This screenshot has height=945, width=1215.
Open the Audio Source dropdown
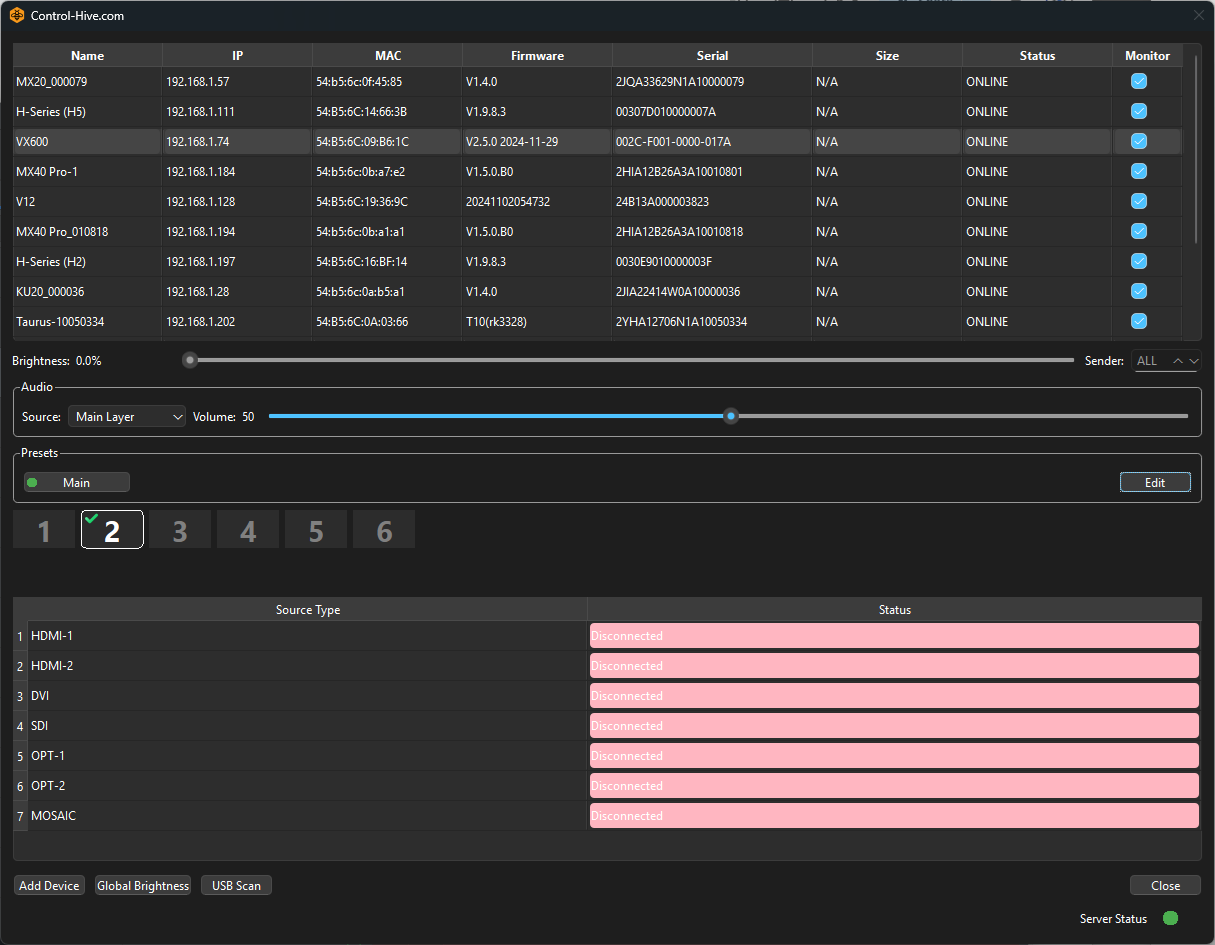[127, 416]
